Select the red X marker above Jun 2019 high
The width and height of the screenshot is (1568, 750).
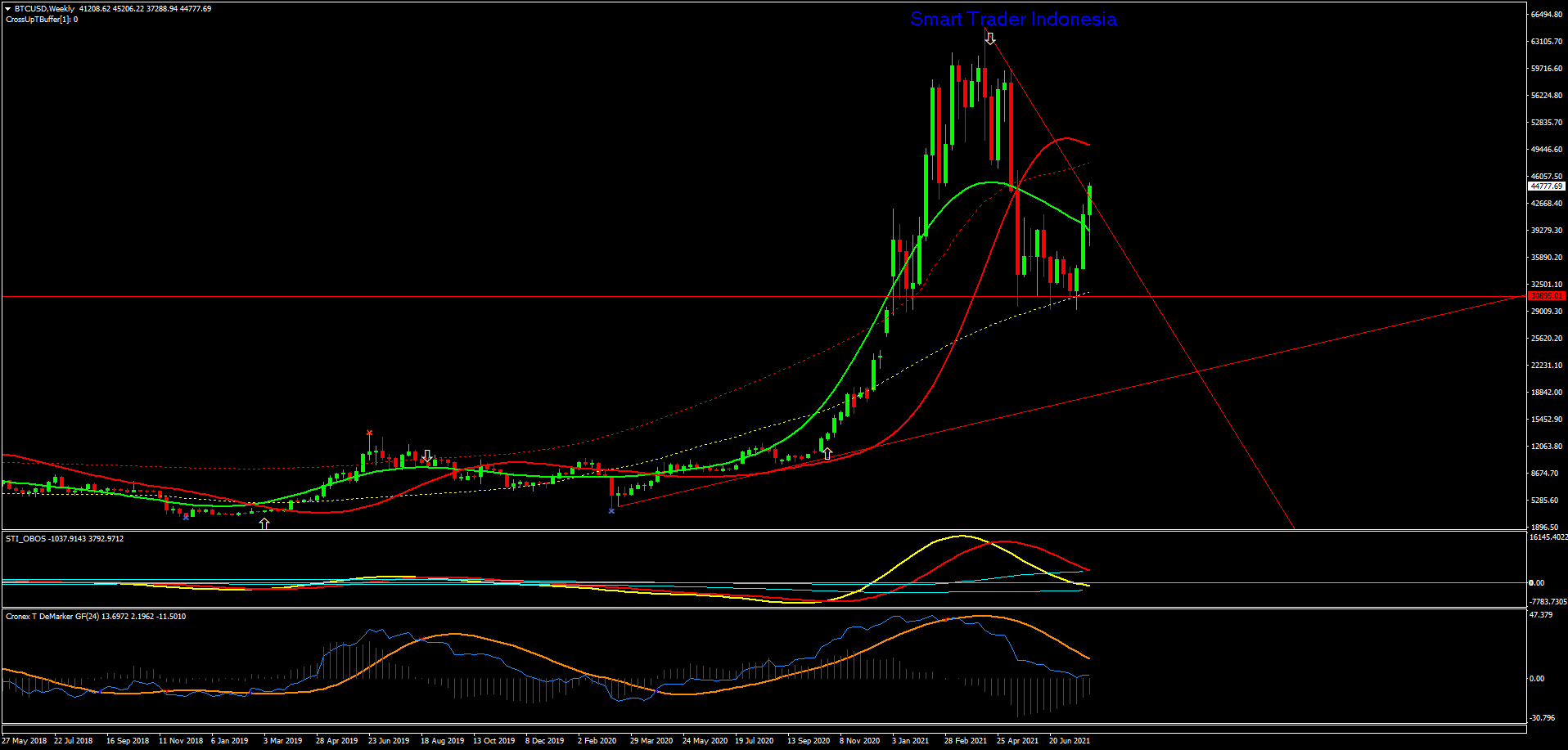369,433
